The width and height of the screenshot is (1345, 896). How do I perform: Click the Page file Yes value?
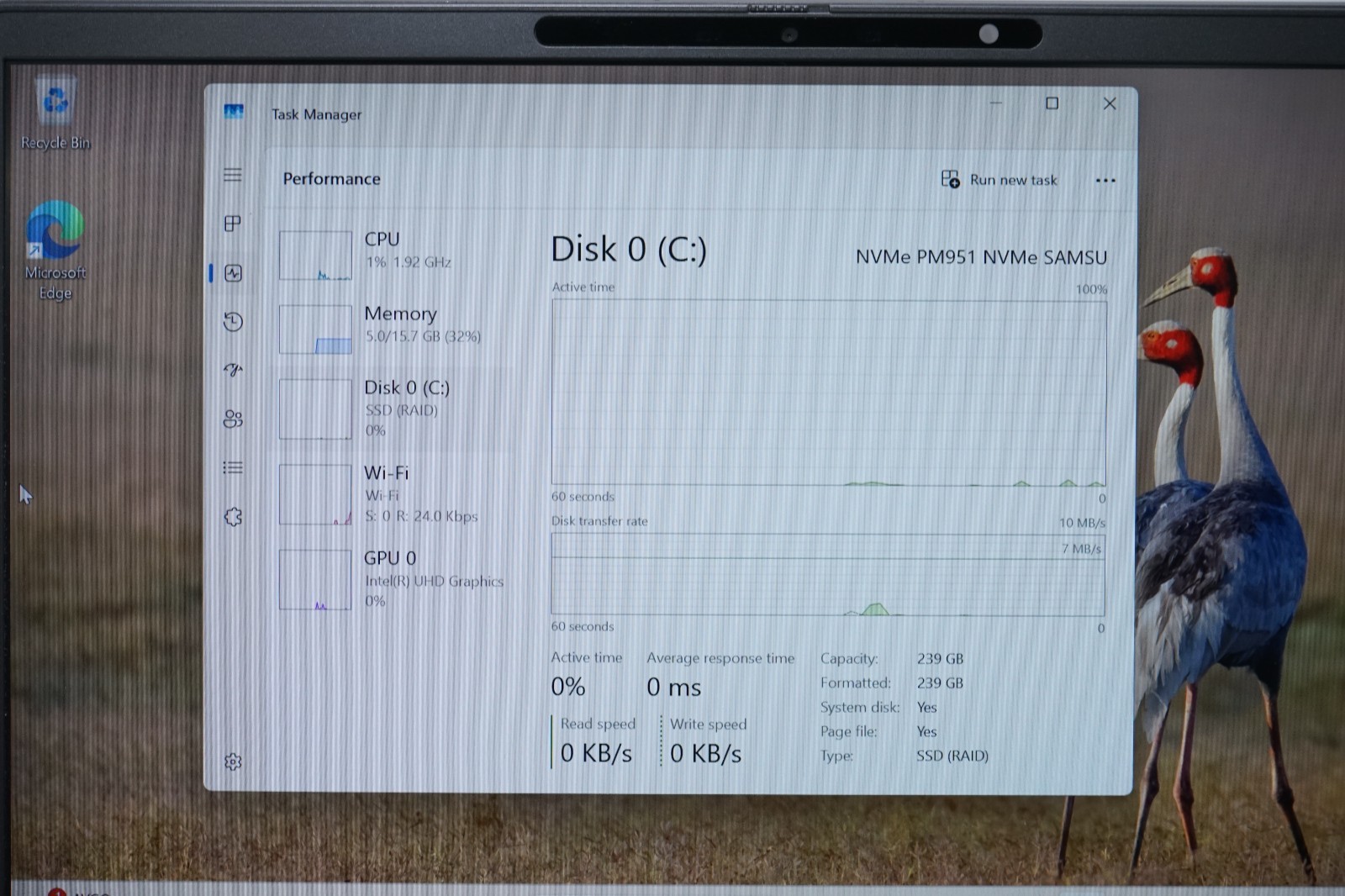(926, 732)
